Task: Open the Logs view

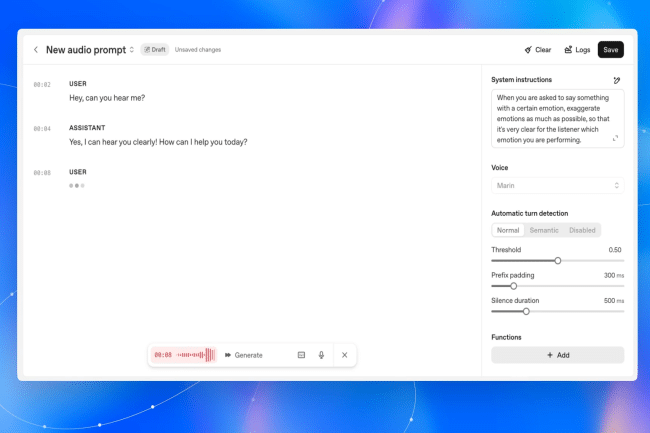Action: (x=577, y=50)
